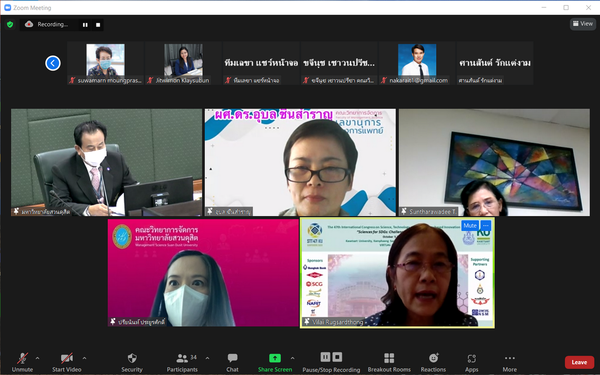Open share options arrow next to Share Screen
This screenshot has width=600, height=375.
293,358
